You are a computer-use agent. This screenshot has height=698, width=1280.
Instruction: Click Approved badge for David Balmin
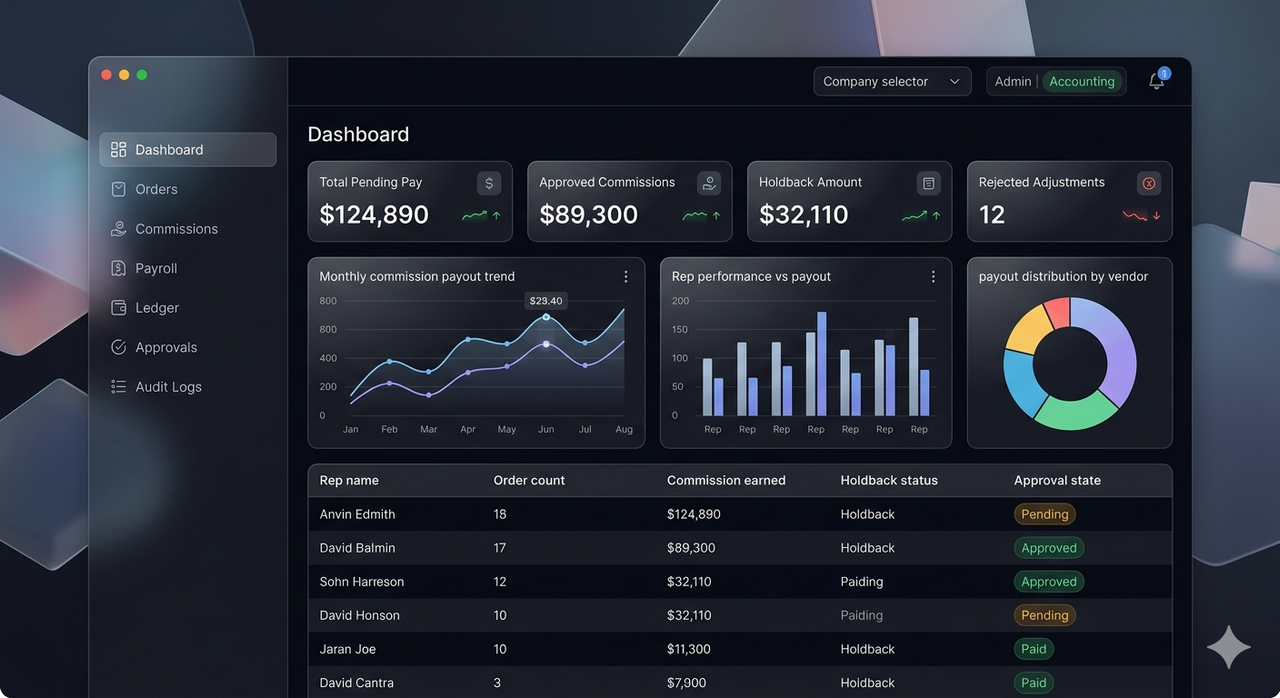[x=1049, y=548]
